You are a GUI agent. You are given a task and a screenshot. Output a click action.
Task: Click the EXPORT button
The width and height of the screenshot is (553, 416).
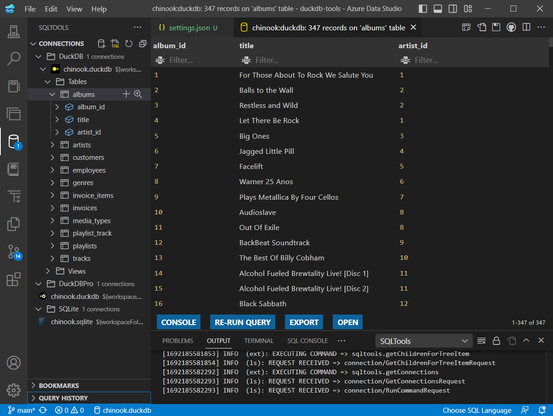304,322
